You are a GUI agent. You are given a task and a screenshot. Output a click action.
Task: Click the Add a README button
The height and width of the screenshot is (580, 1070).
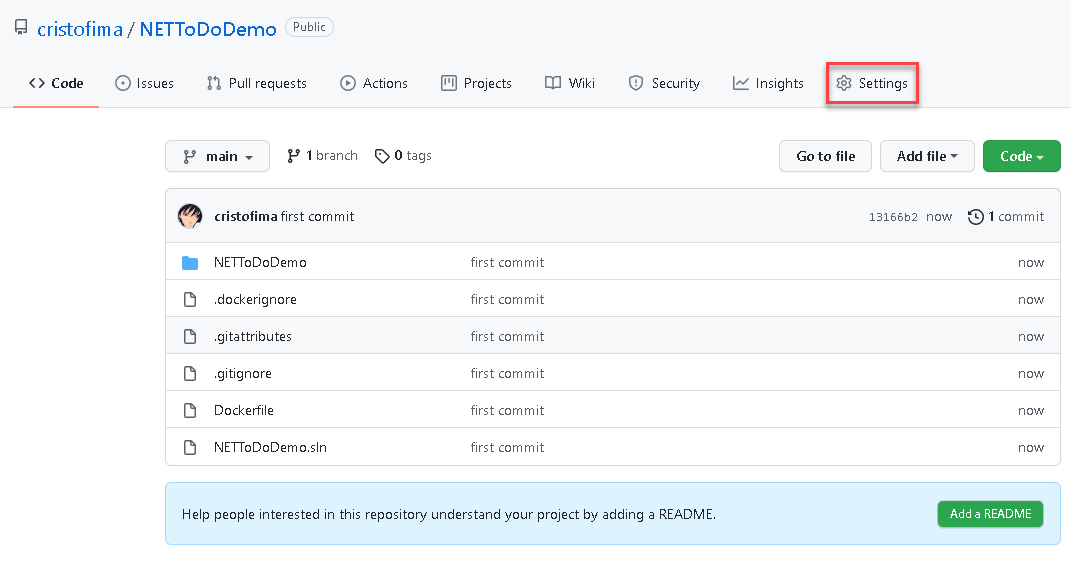tap(990, 514)
